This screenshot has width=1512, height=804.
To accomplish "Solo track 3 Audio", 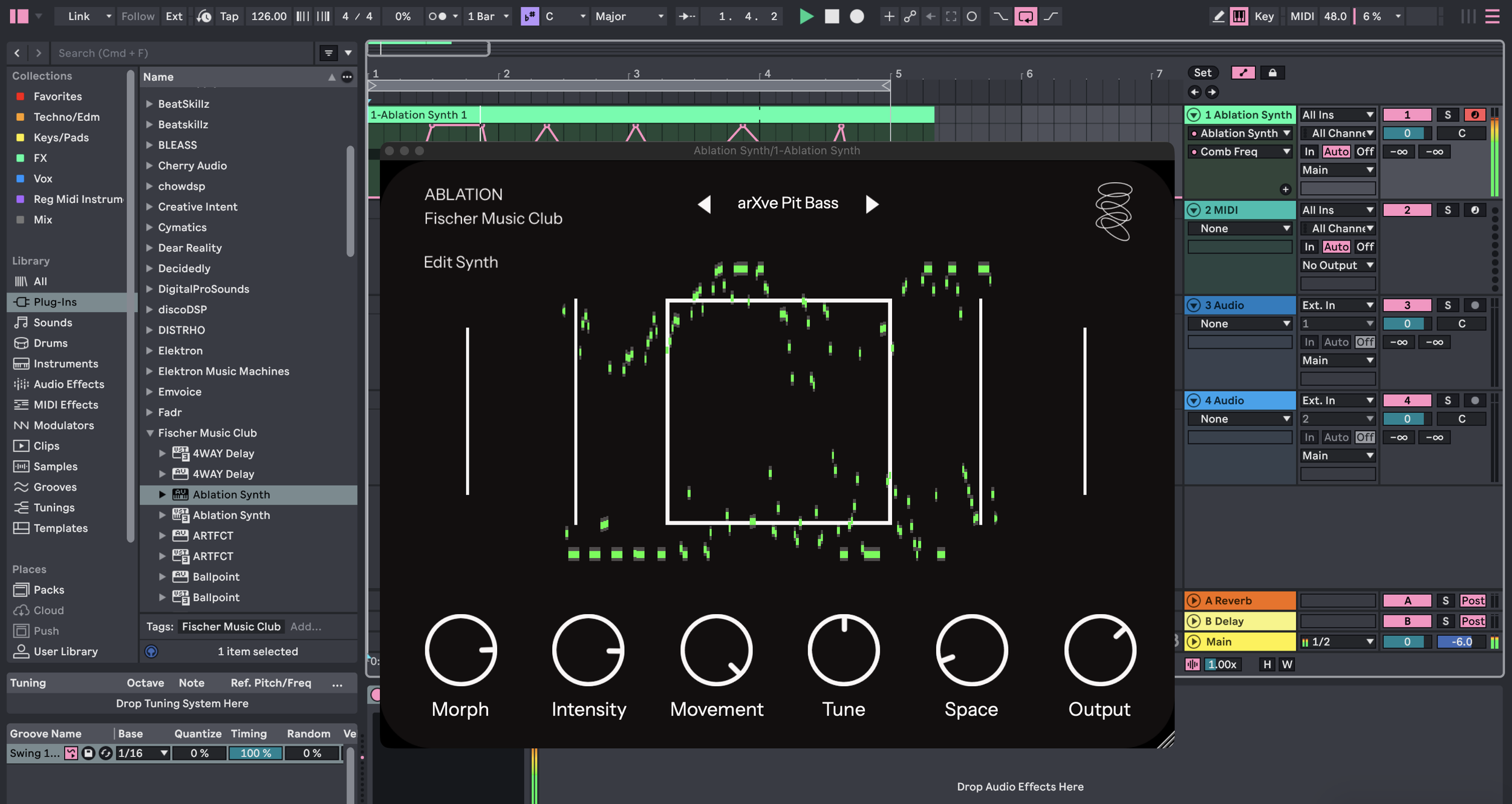I will click(x=1447, y=305).
